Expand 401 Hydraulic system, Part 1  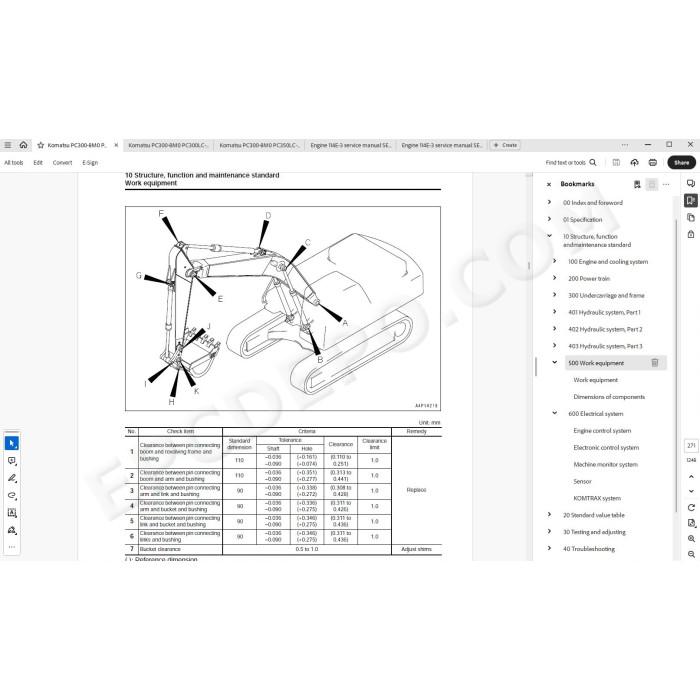click(x=555, y=312)
